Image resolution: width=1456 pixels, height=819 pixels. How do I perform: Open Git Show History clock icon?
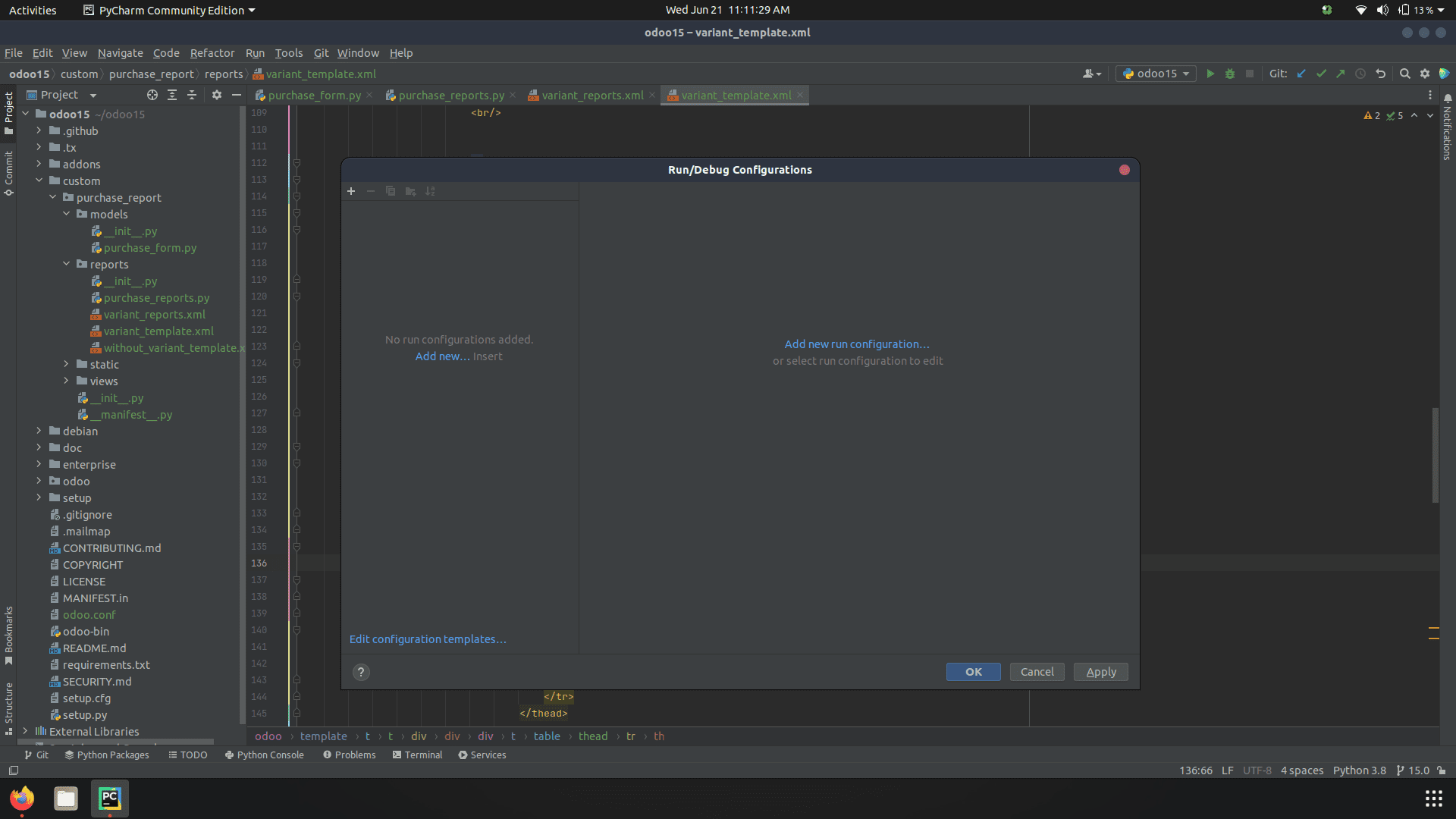(x=1360, y=74)
